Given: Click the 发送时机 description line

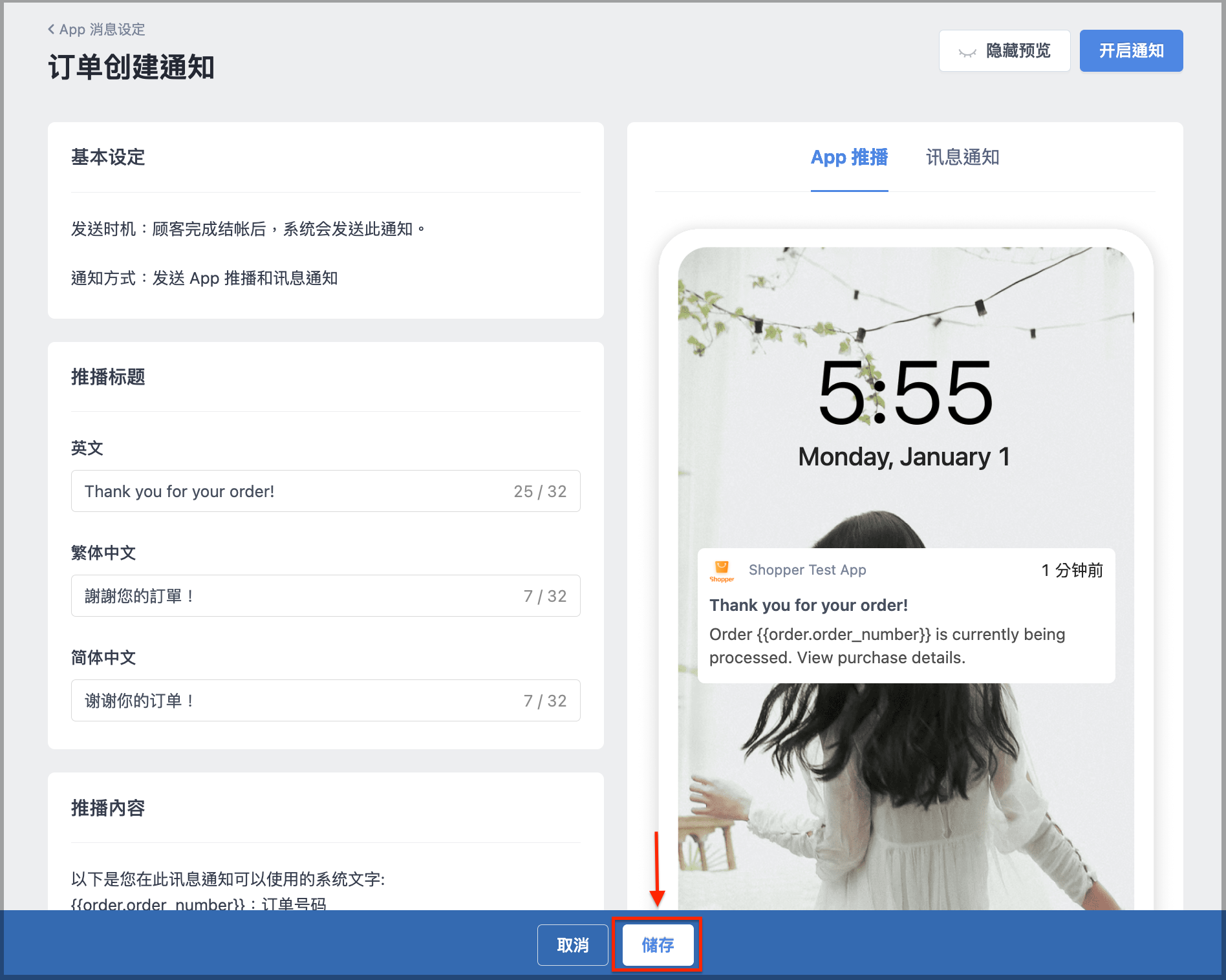Looking at the screenshot, I should pyautogui.click(x=248, y=229).
